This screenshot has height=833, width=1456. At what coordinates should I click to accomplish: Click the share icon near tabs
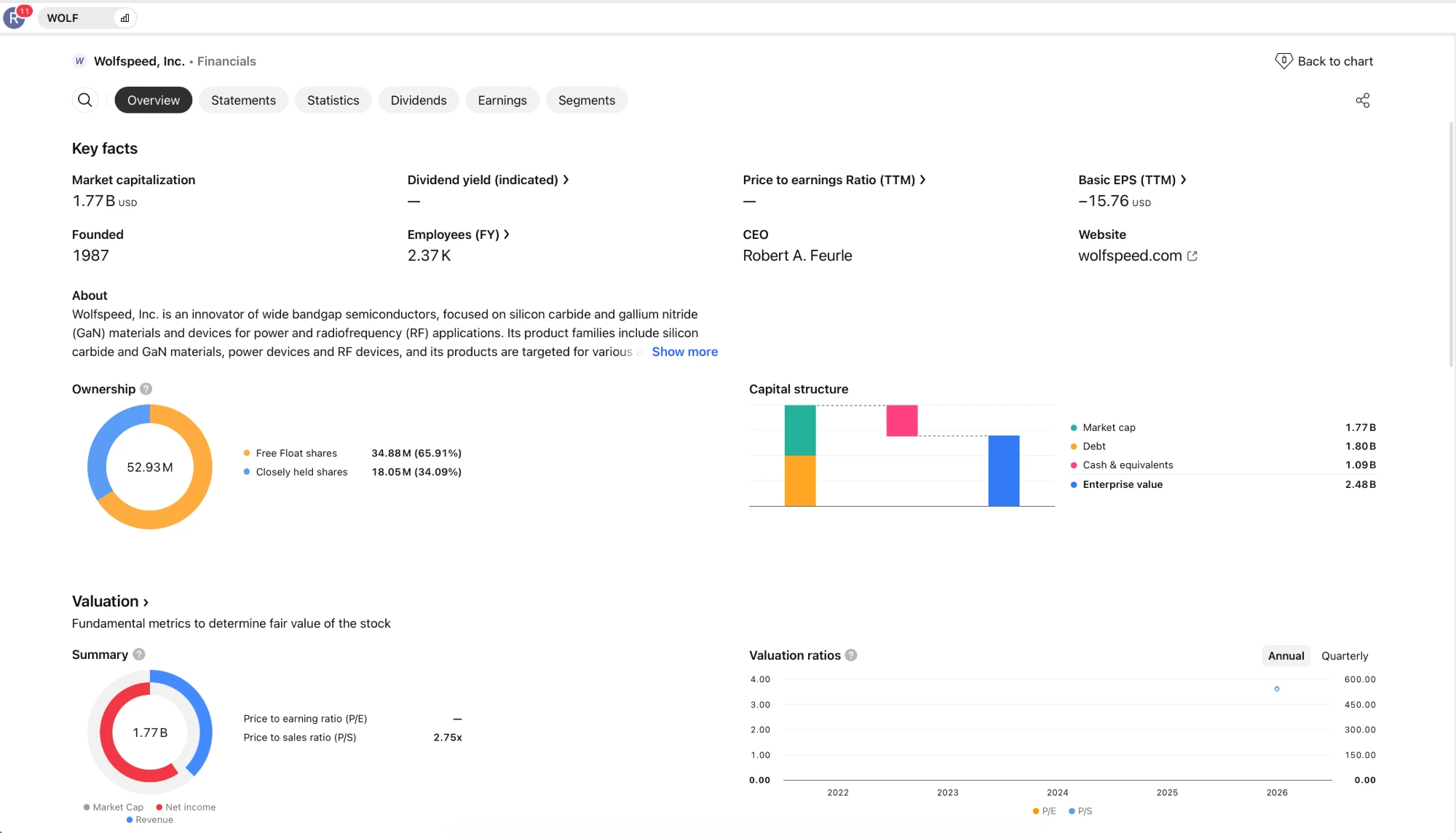tap(1363, 100)
